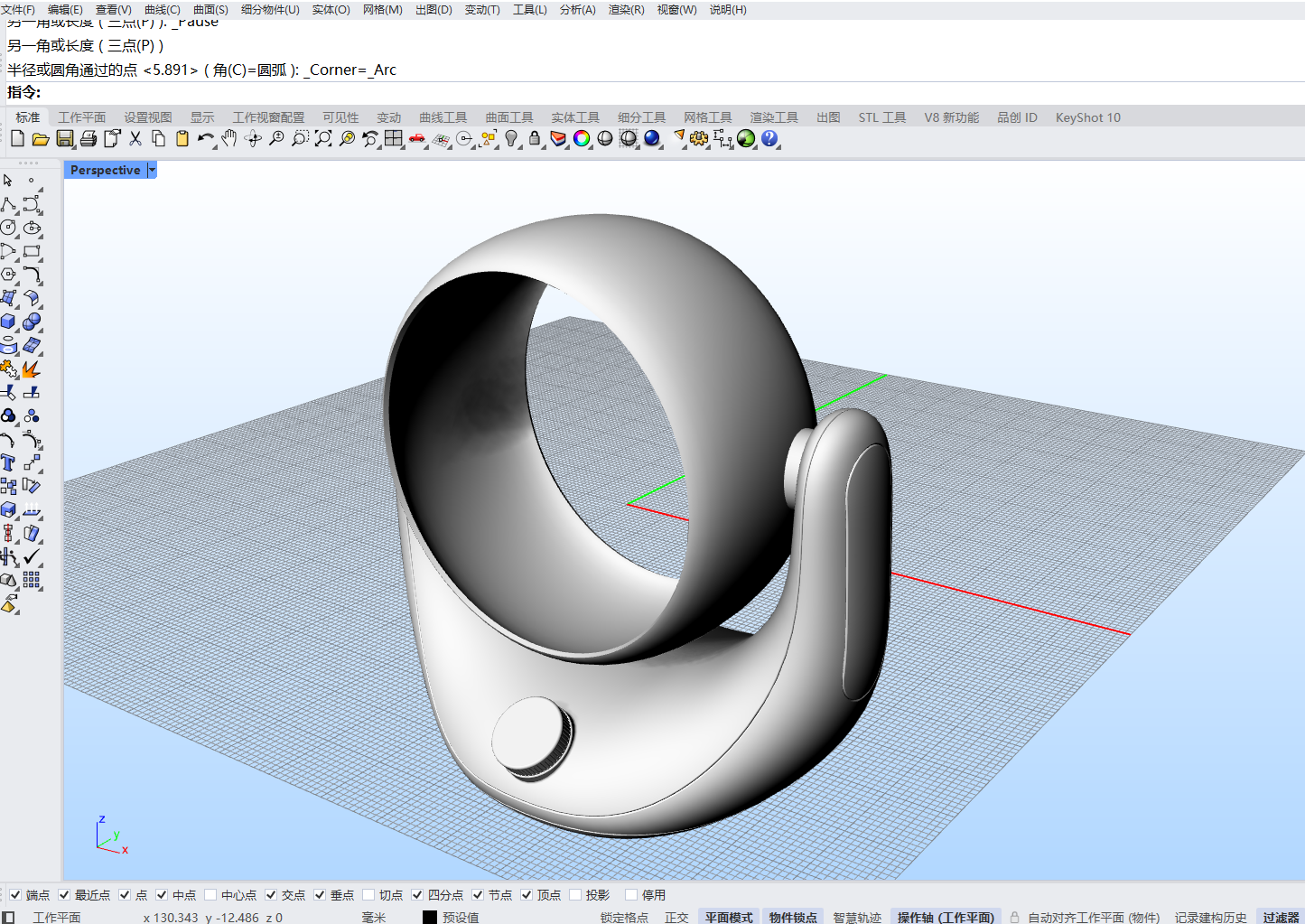Enable the 中心点 osnap checkbox
The width and height of the screenshot is (1305, 924).
coord(210,895)
